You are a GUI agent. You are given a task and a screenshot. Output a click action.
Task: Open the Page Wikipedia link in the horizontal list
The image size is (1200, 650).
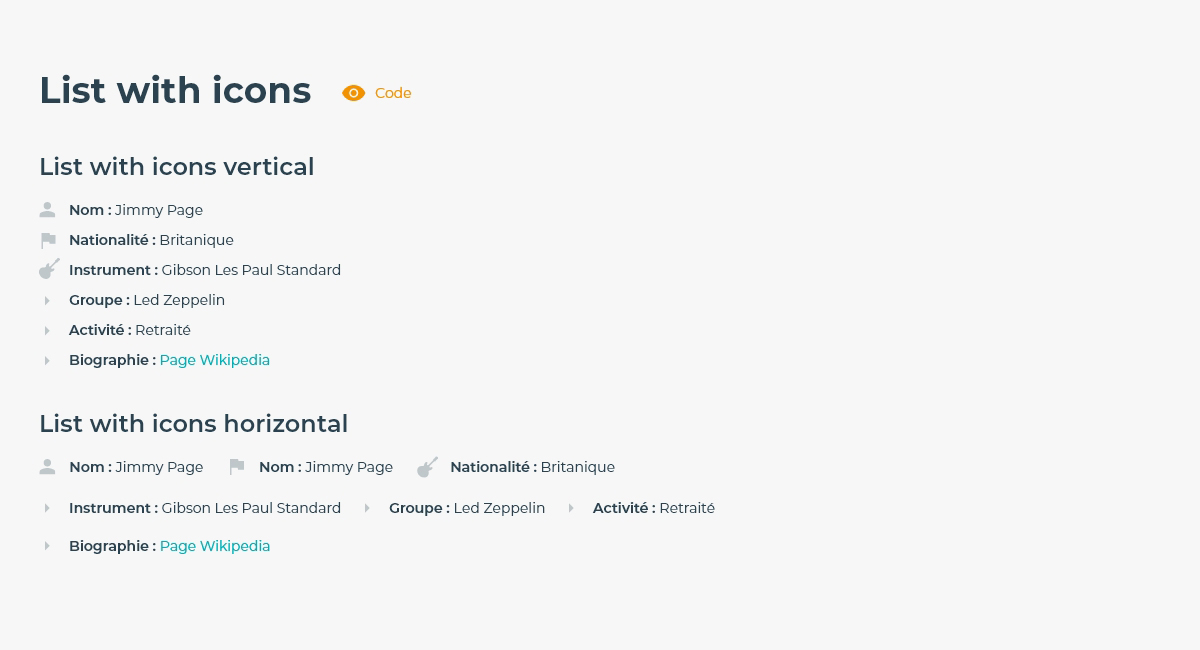click(x=215, y=546)
